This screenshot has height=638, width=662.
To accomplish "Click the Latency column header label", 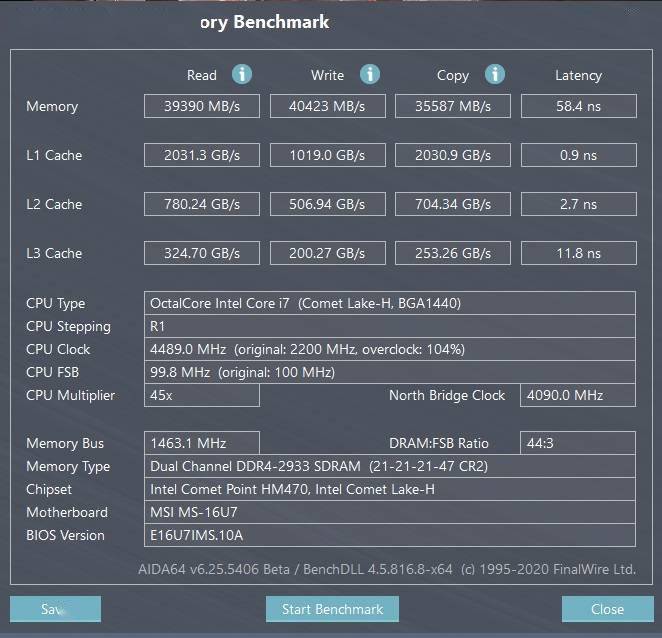I will pyautogui.click(x=579, y=76).
